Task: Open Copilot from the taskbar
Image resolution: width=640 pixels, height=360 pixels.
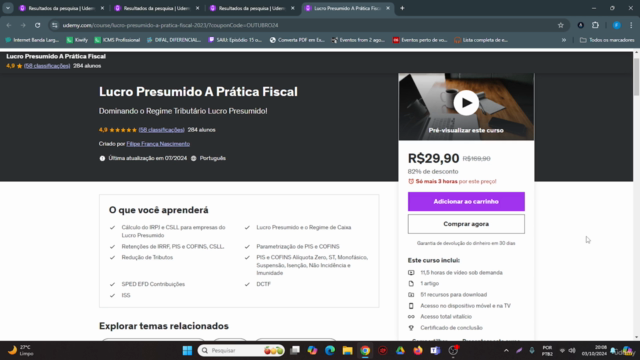Action: 312,350
